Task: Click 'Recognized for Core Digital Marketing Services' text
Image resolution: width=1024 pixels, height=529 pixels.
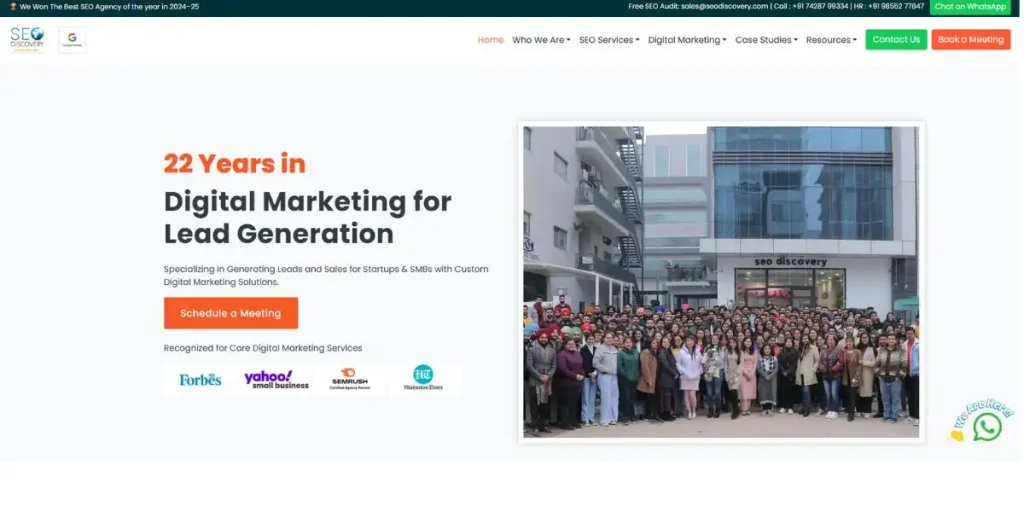Action: 263,348
